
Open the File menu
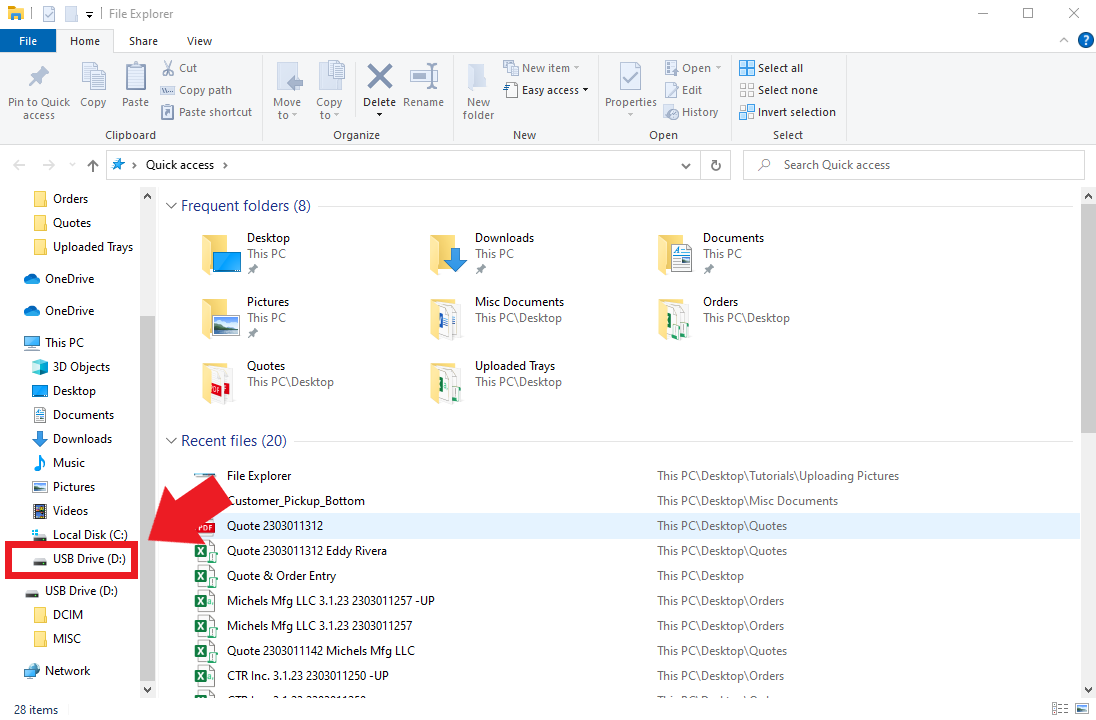pyautogui.click(x=28, y=40)
